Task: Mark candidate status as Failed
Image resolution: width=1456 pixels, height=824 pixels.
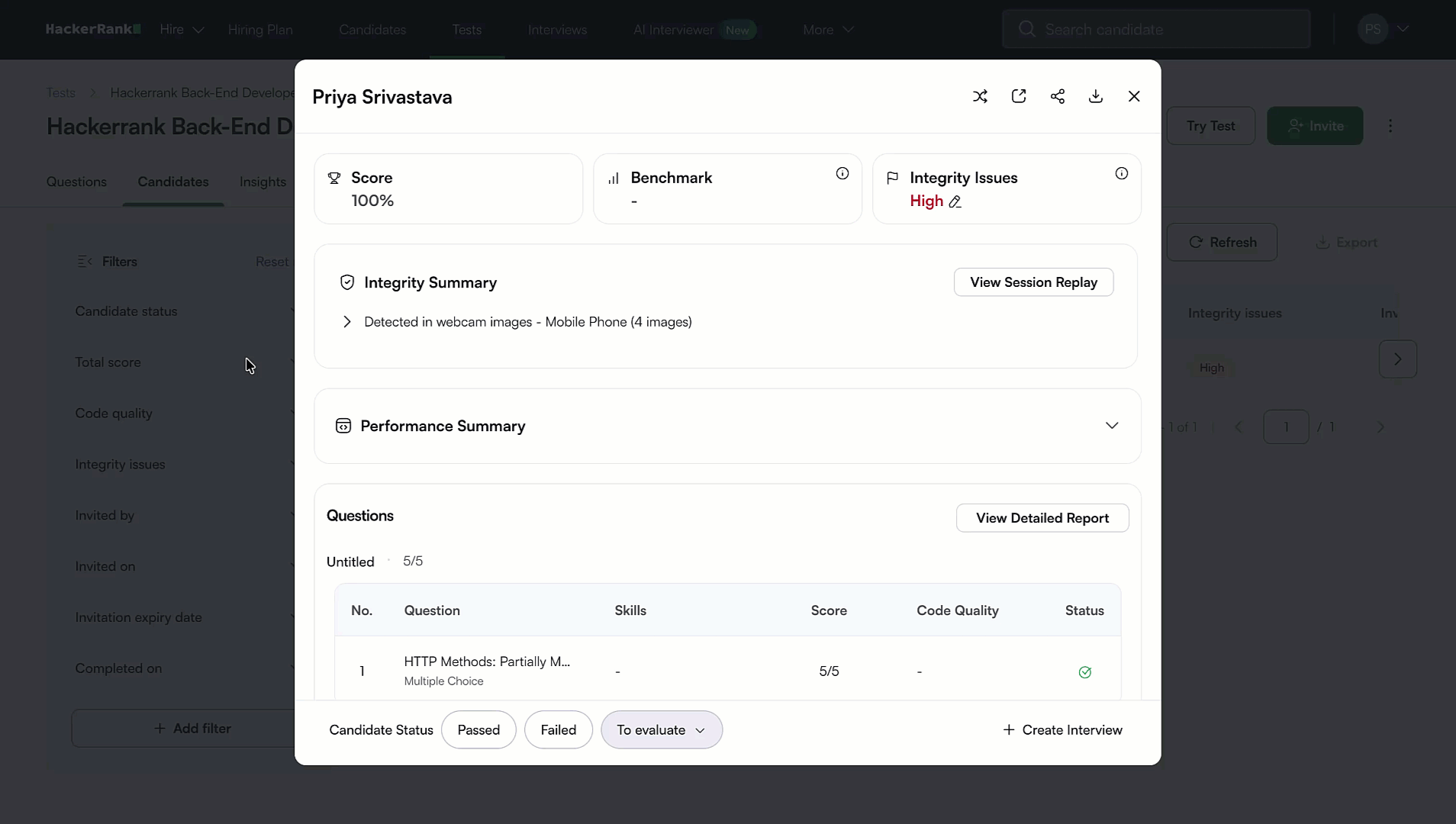Action: tap(559, 730)
